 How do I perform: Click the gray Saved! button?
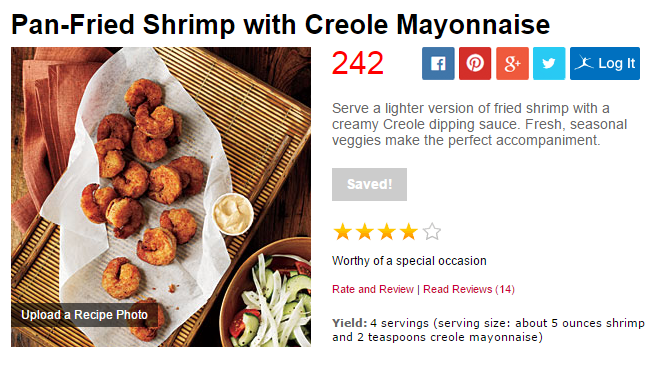point(369,184)
